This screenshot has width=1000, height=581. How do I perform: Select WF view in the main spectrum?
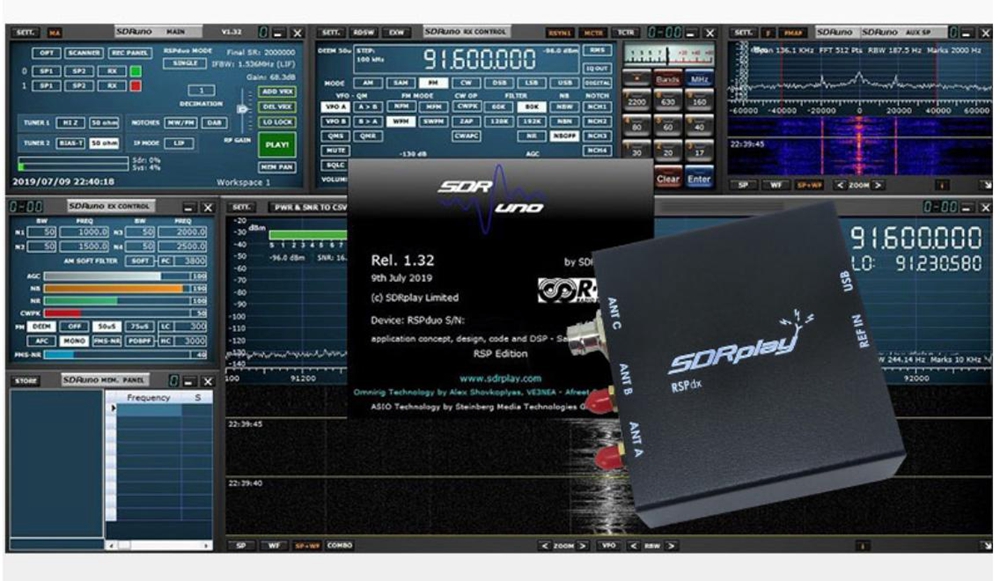pyautogui.click(x=272, y=546)
